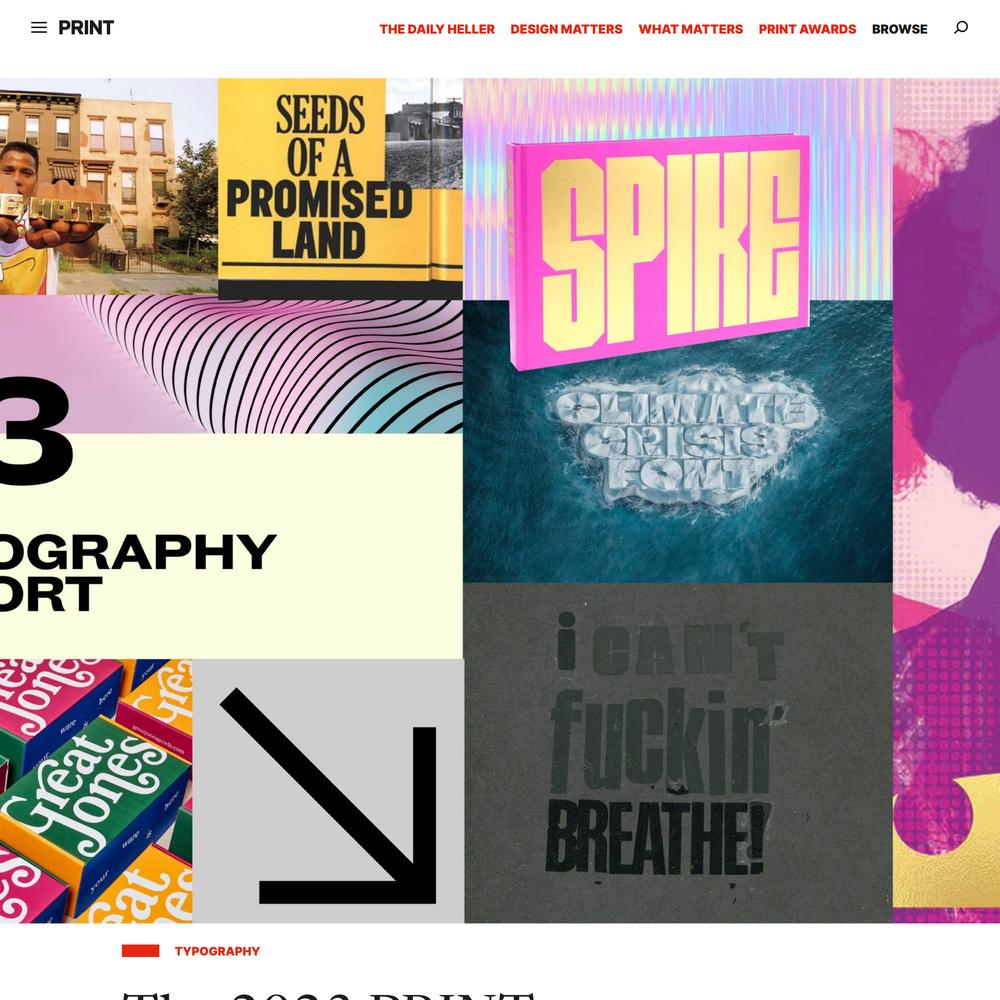Image resolution: width=1000 pixels, height=1000 pixels.
Task: Click the I Can't Breathe letterpress poster
Action: point(678,753)
